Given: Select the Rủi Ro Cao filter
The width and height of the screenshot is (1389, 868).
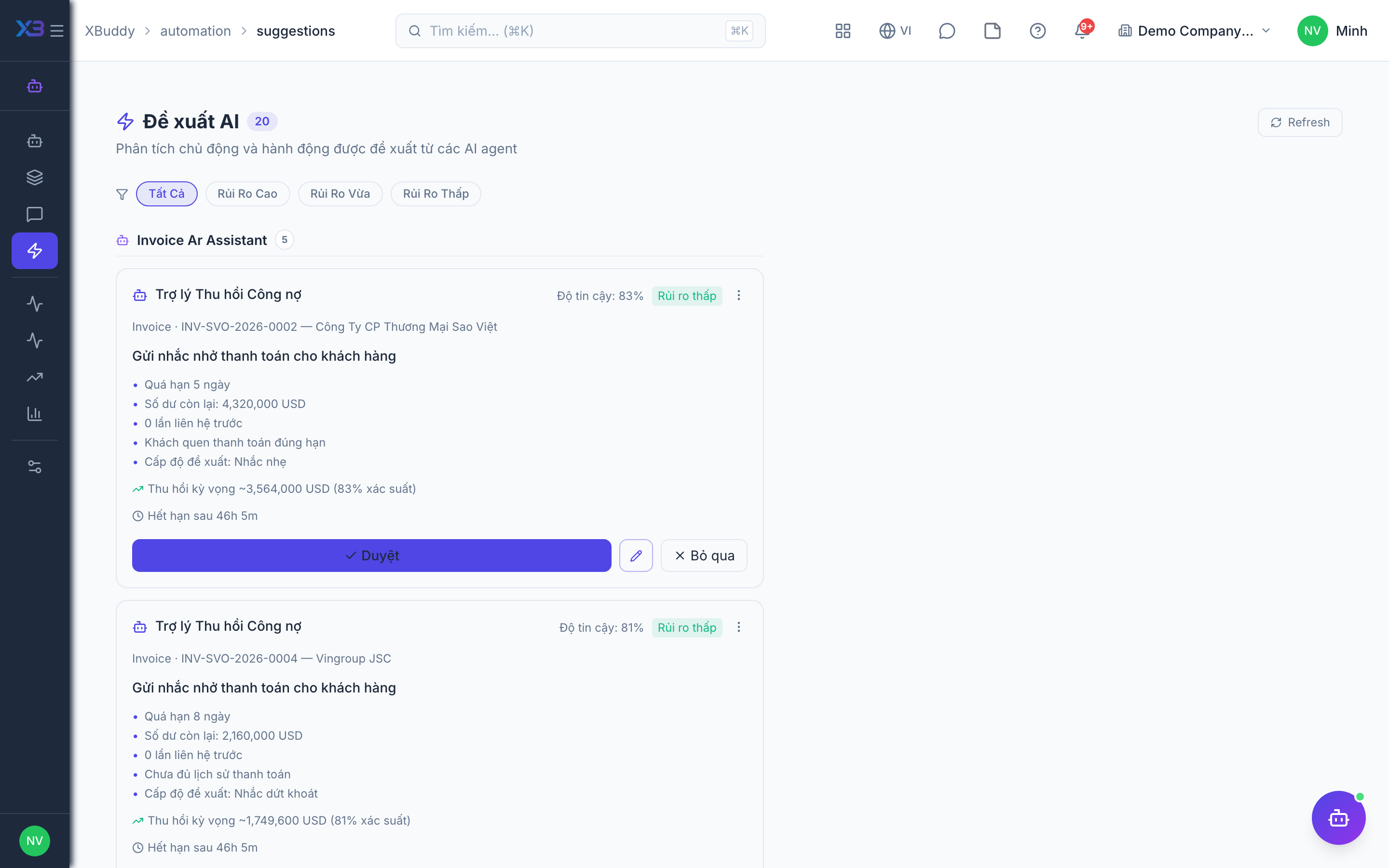Looking at the screenshot, I should click(247, 193).
